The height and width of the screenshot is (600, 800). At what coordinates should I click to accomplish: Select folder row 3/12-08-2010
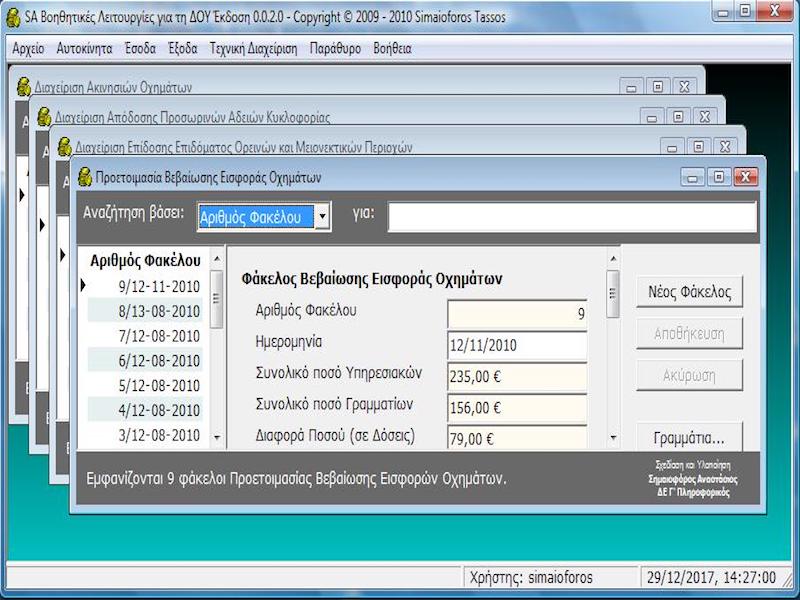point(145,435)
